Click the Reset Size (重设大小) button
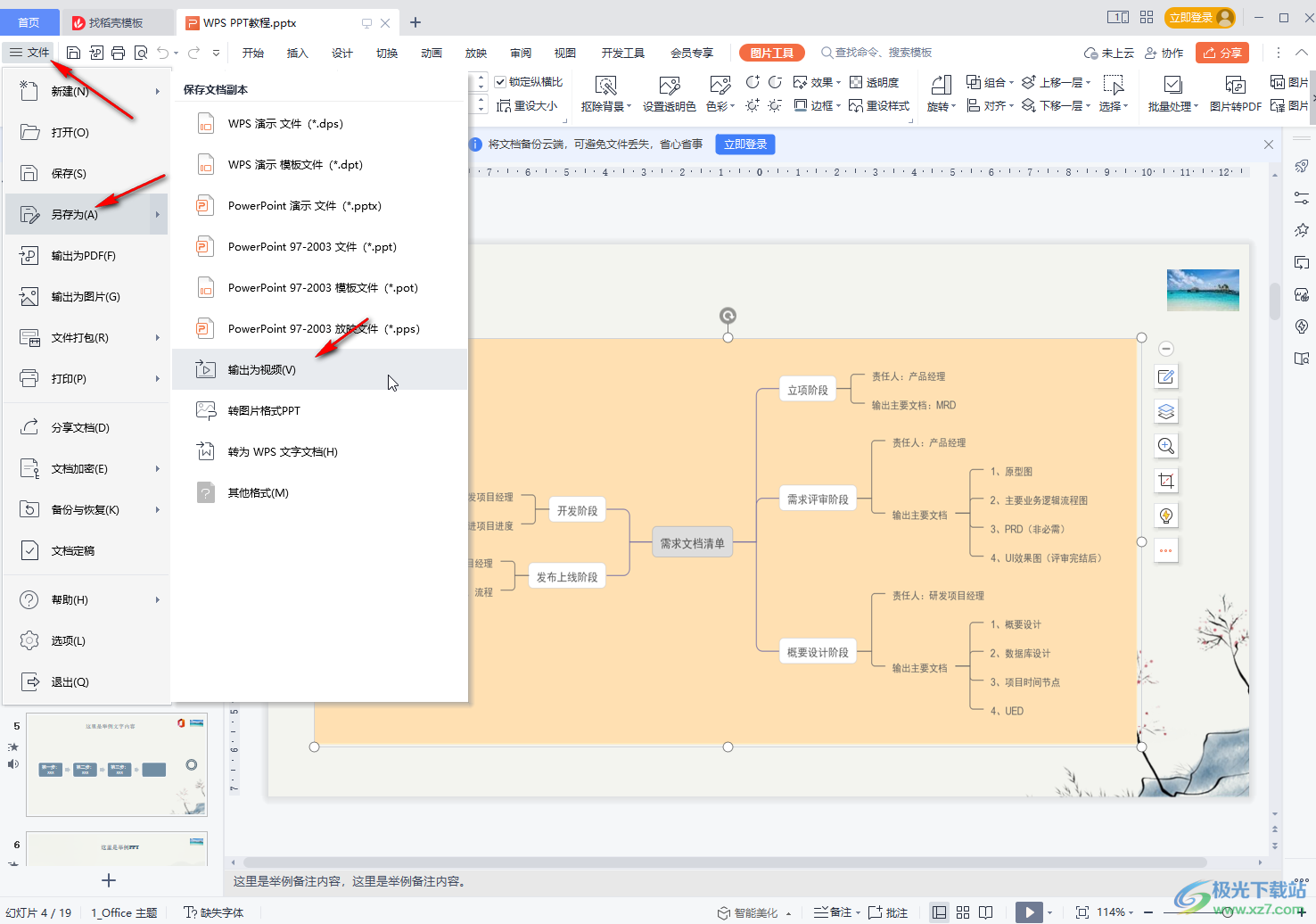Screen dimensions: 1316x924 coord(527,105)
